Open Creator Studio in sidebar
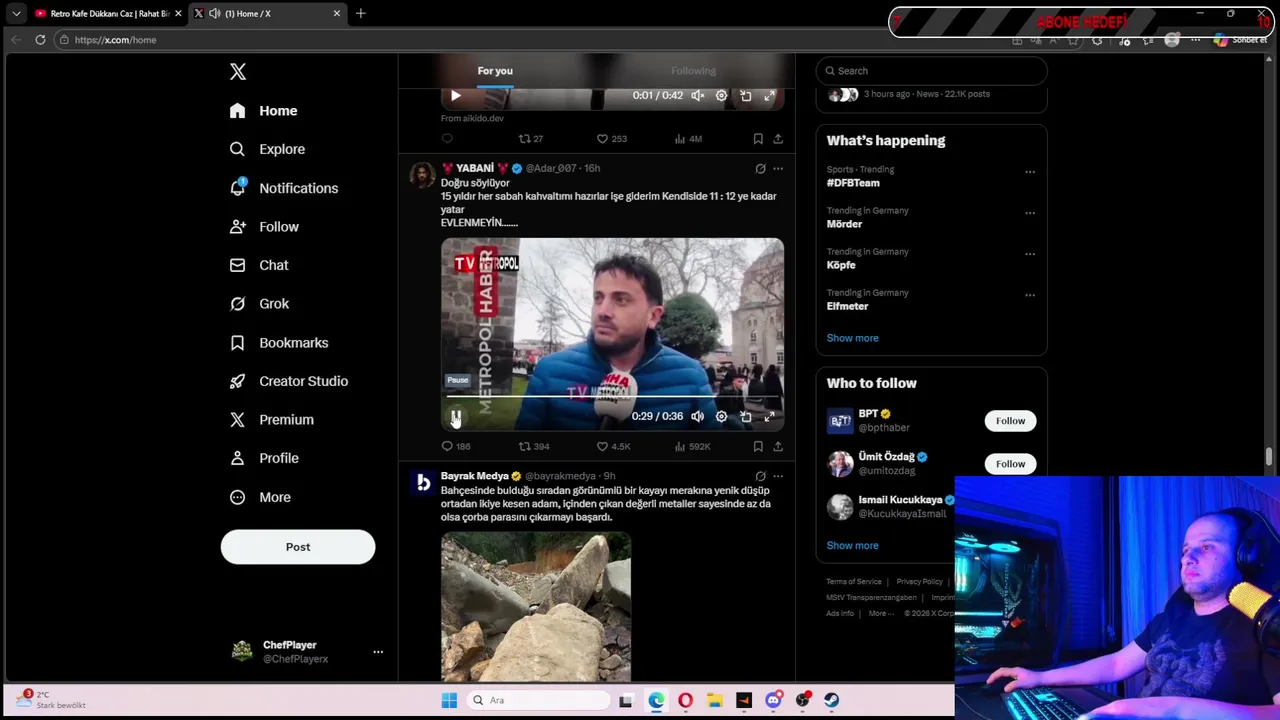Screen dimensions: 1280x720 pos(289,381)
